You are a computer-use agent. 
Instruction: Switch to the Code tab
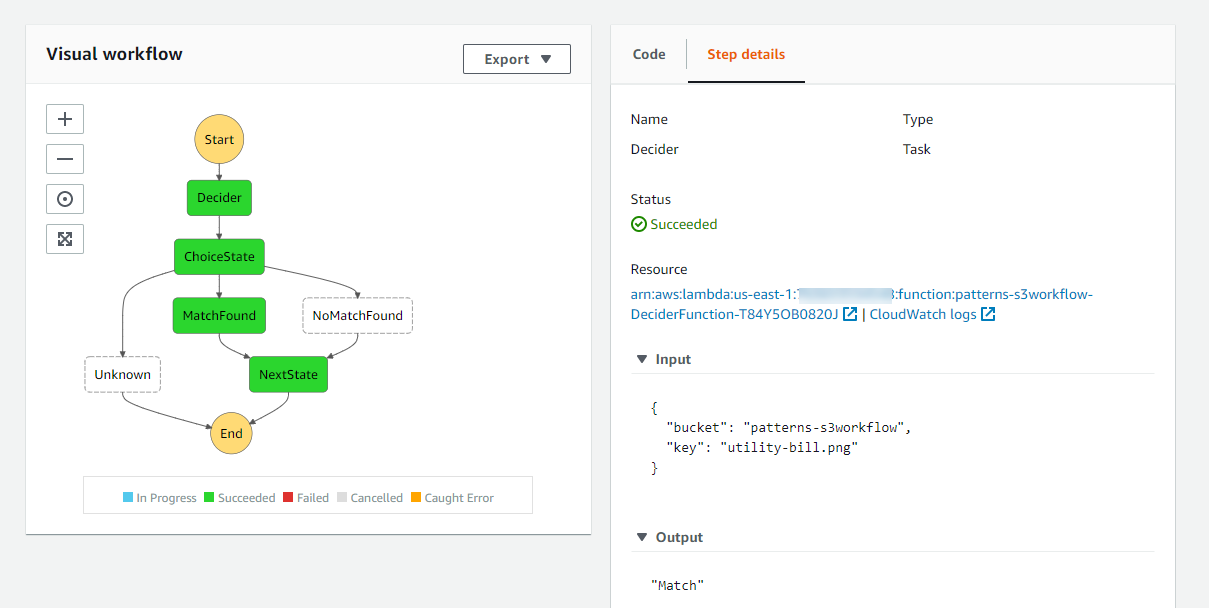pyautogui.click(x=649, y=54)
